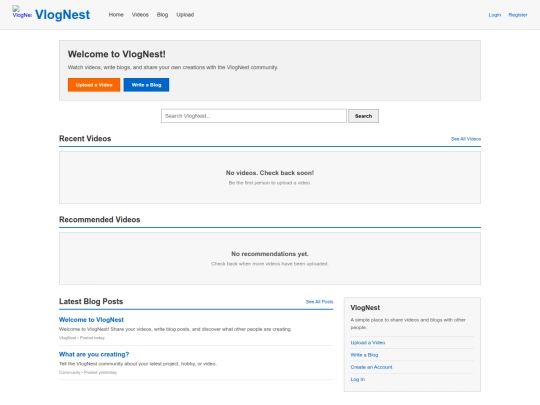This screenshot has width=540, height=405.
Task: Click the blue Write a Blog button
Action: coord(146,85)
